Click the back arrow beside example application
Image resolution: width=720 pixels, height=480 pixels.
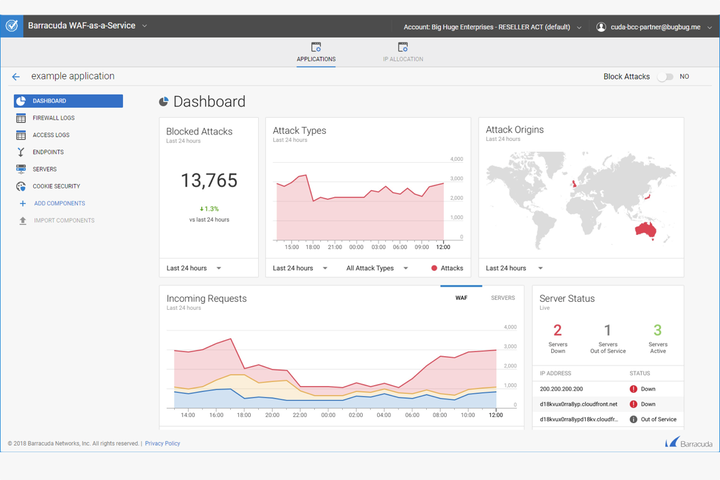(16, 76)
